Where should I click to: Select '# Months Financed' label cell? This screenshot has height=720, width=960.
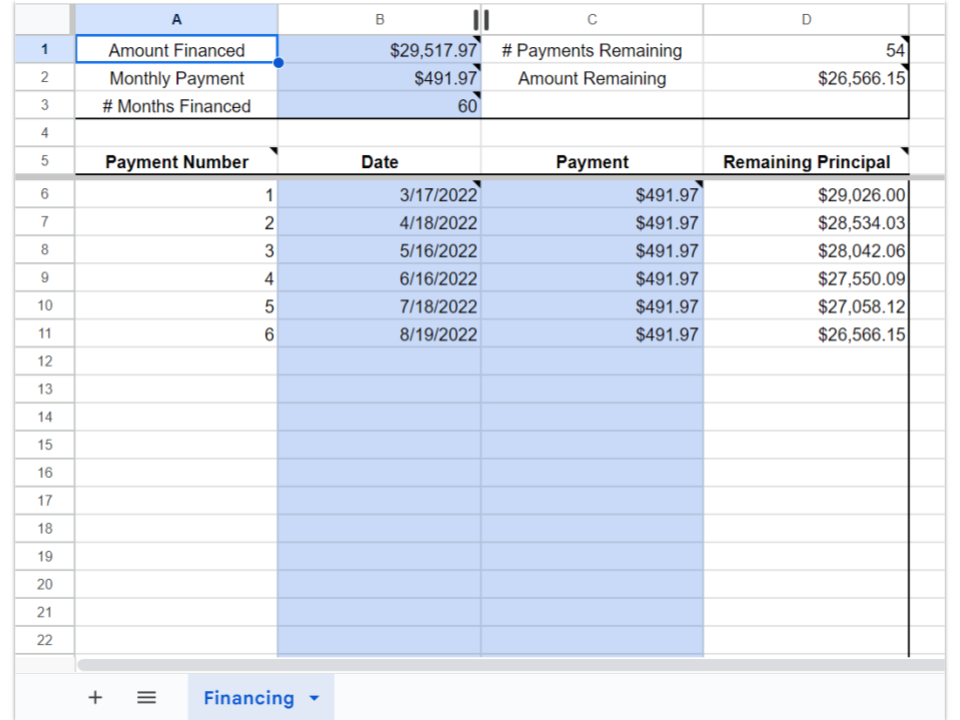pyautogui.click(x=176, y=106)
